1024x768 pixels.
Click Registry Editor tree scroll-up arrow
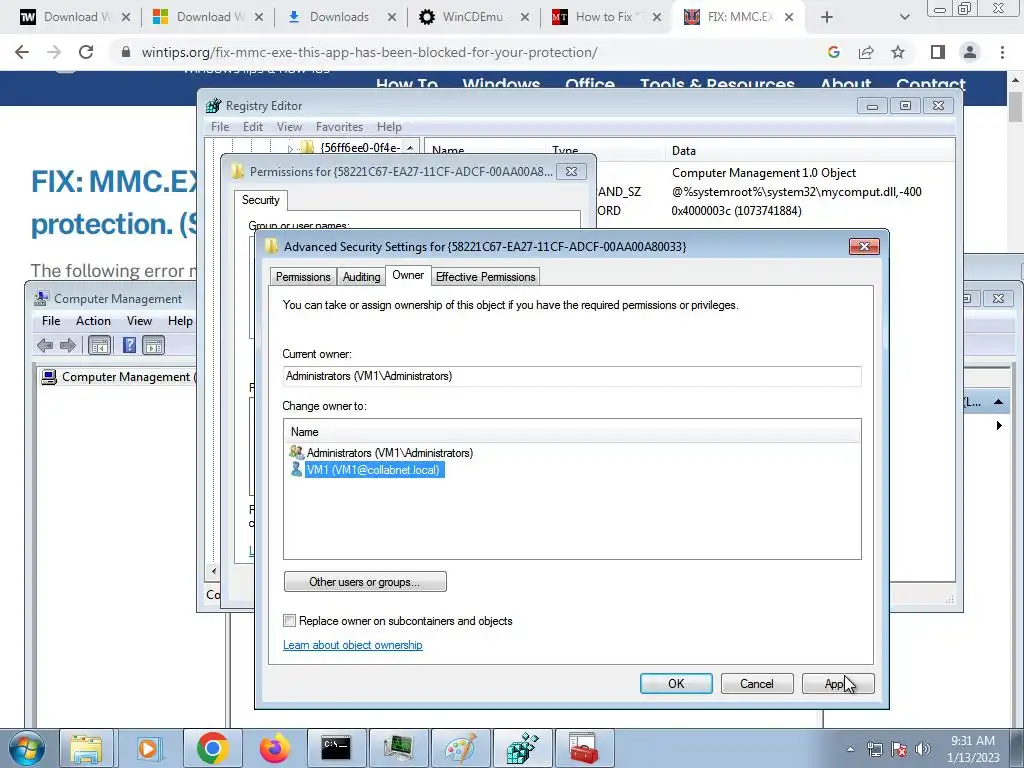(409, 148)
